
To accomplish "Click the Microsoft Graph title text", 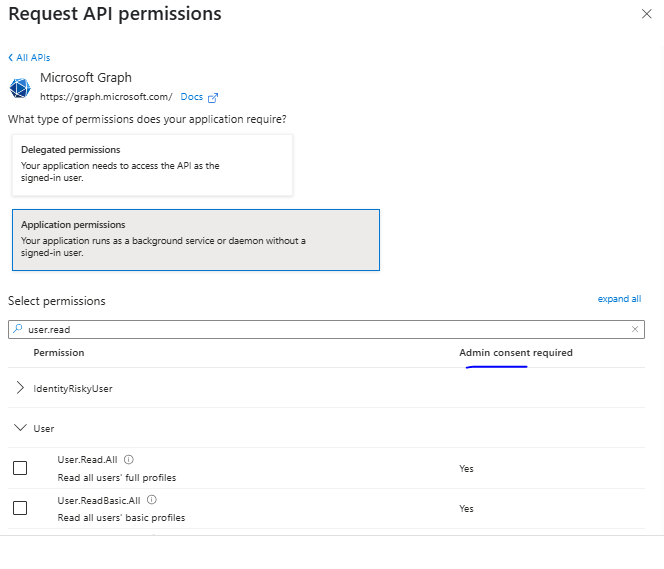I will pos(86,78).
